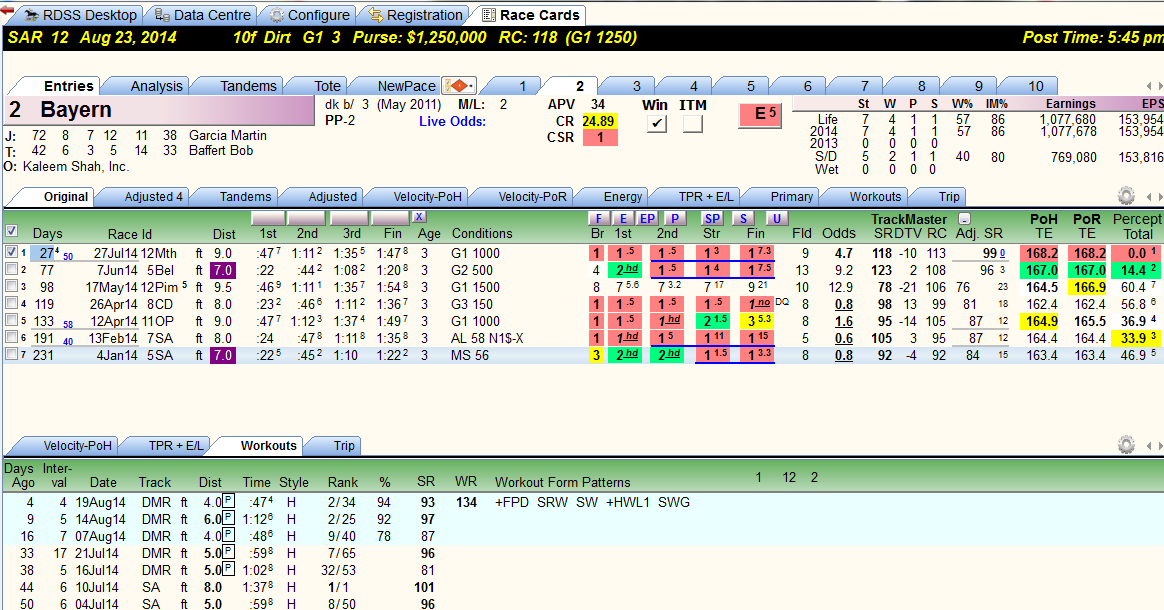Click the blank button above the 1st column

268,218
